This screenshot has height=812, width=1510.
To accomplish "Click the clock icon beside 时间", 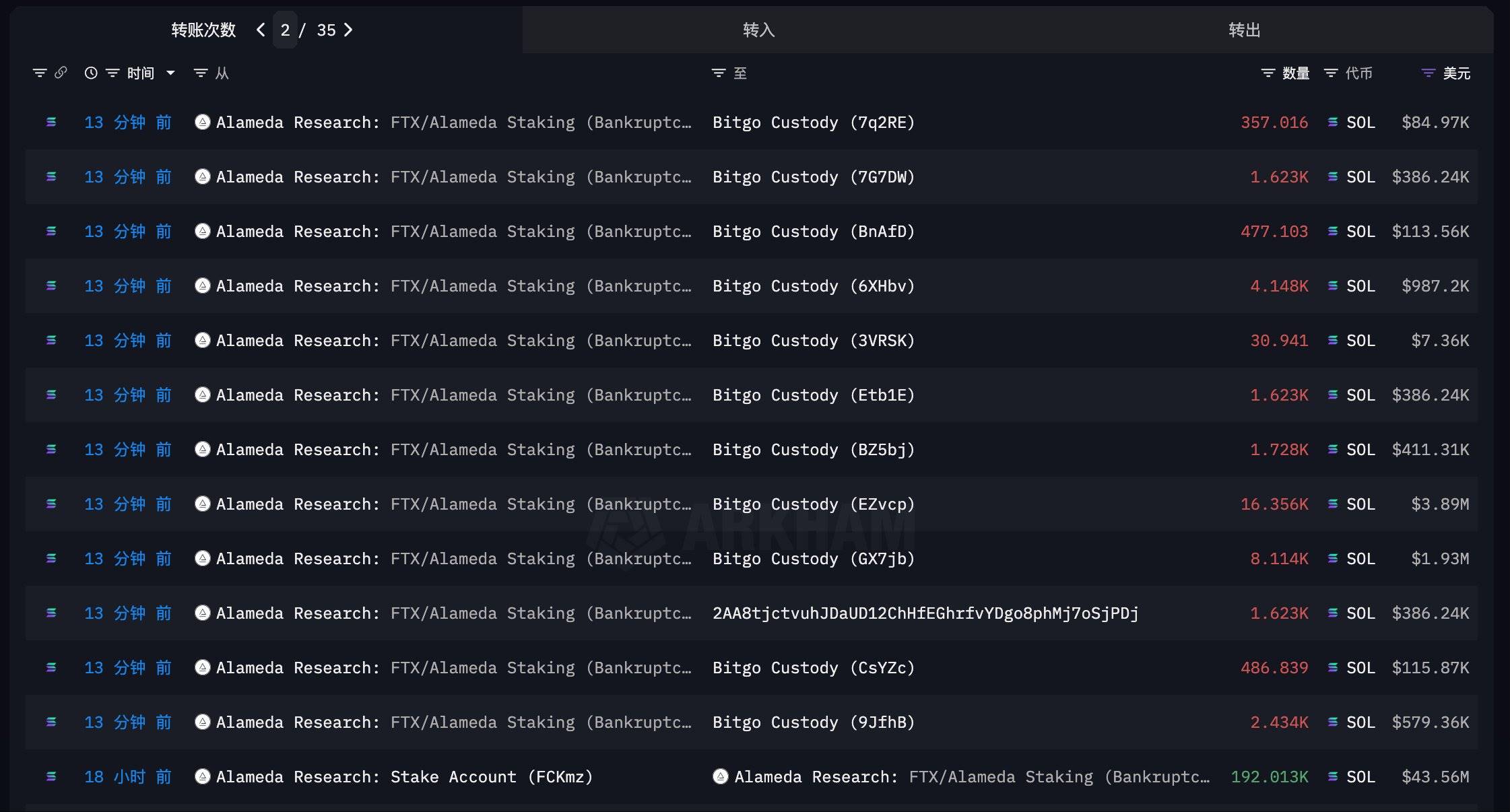I will pyautogui.click(x=91, y=73).
